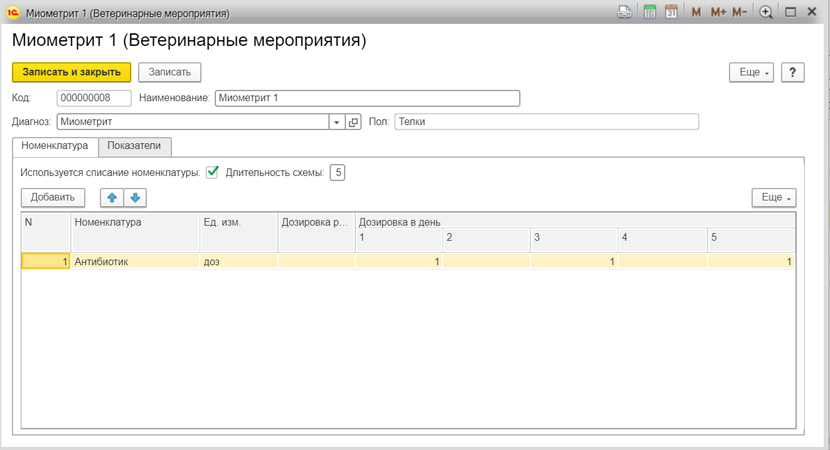Click Записать и закрыть button
830x450 pixels.
(71, 73)
